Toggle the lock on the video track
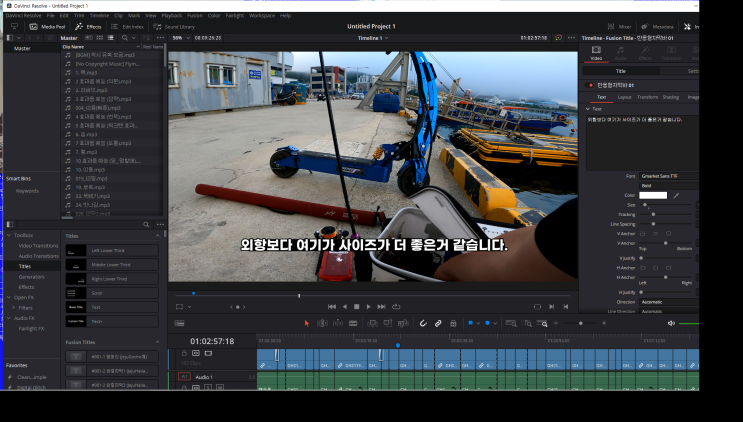Screen dimensions: 743x422 coord(184,353)
